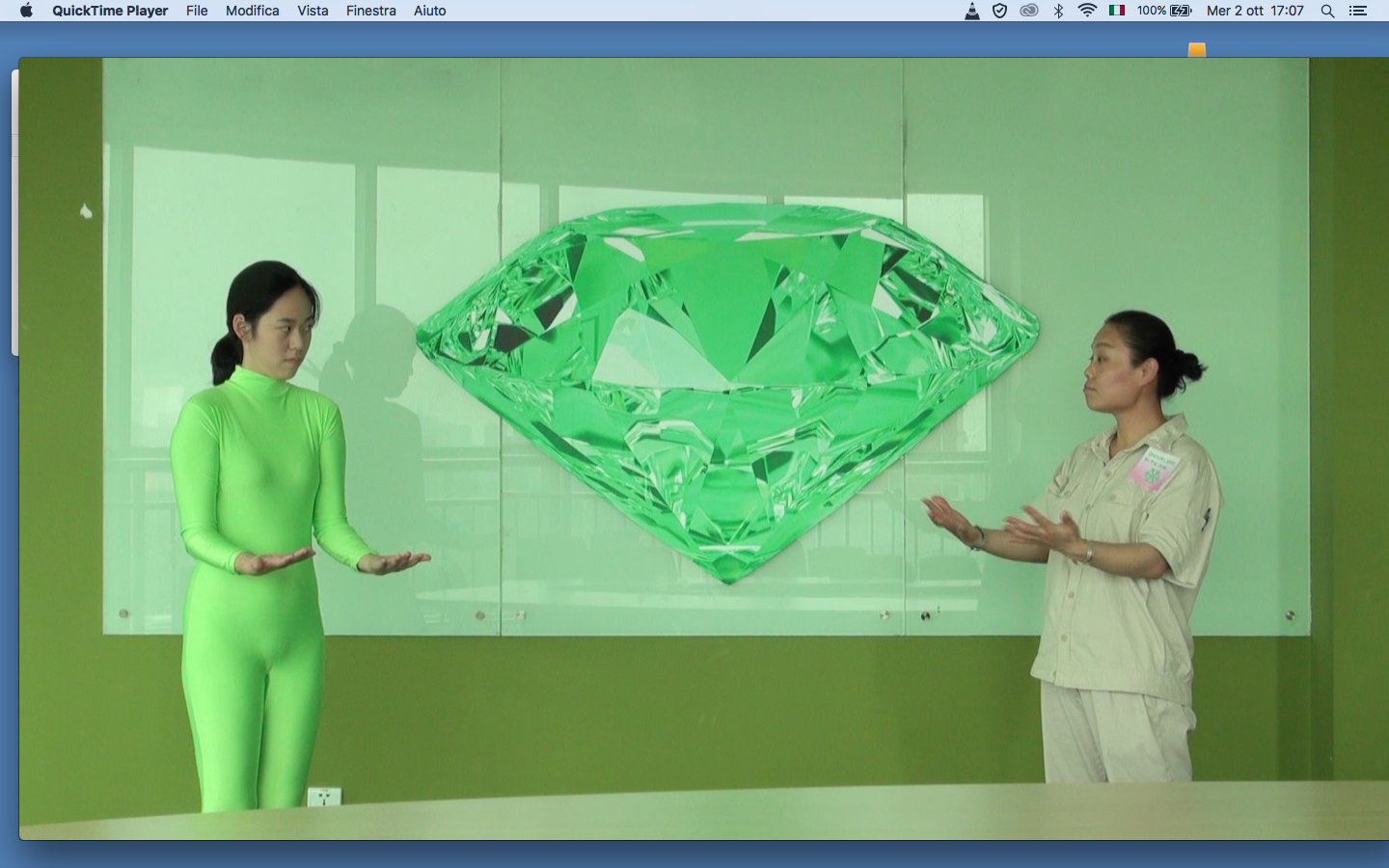This screenshot has height=868, width=1389.
Task: Open the date and time menu
Action: (1255, 11)
